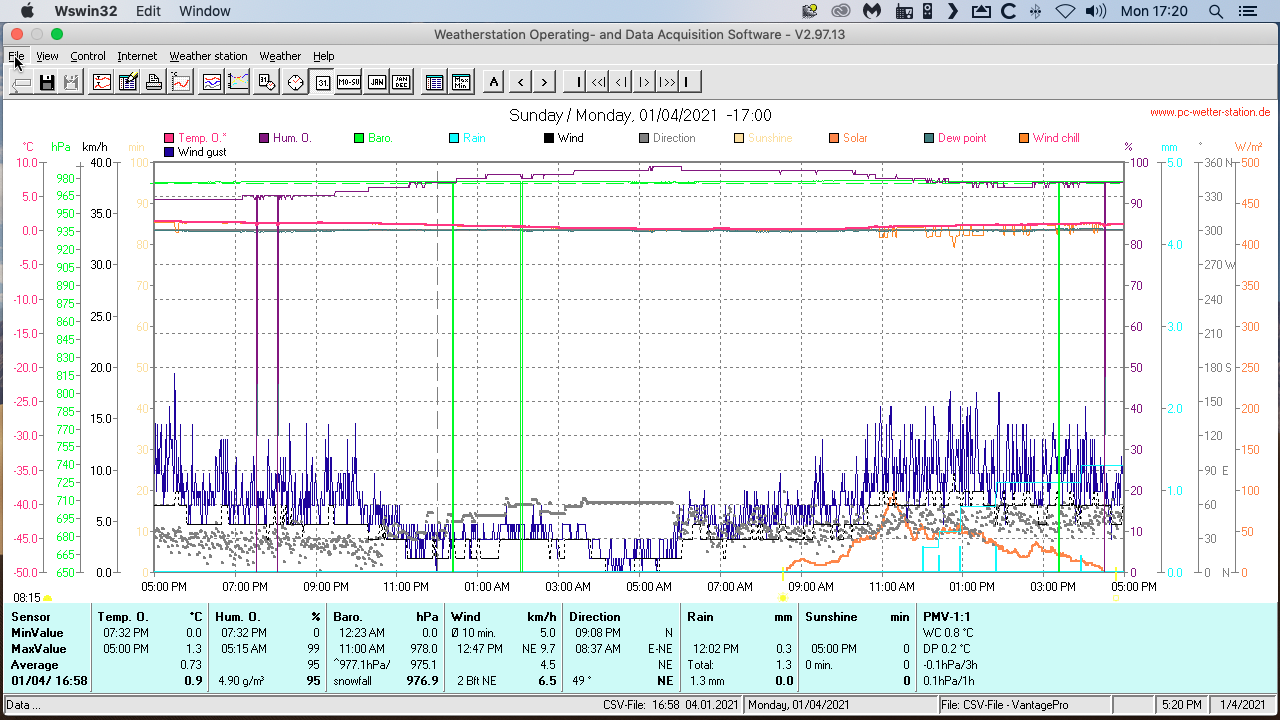Image resolution: width=1280 pixels, height=720 pixels.
Task: Open the data table edit pencil icon
Action: (128, 82)
